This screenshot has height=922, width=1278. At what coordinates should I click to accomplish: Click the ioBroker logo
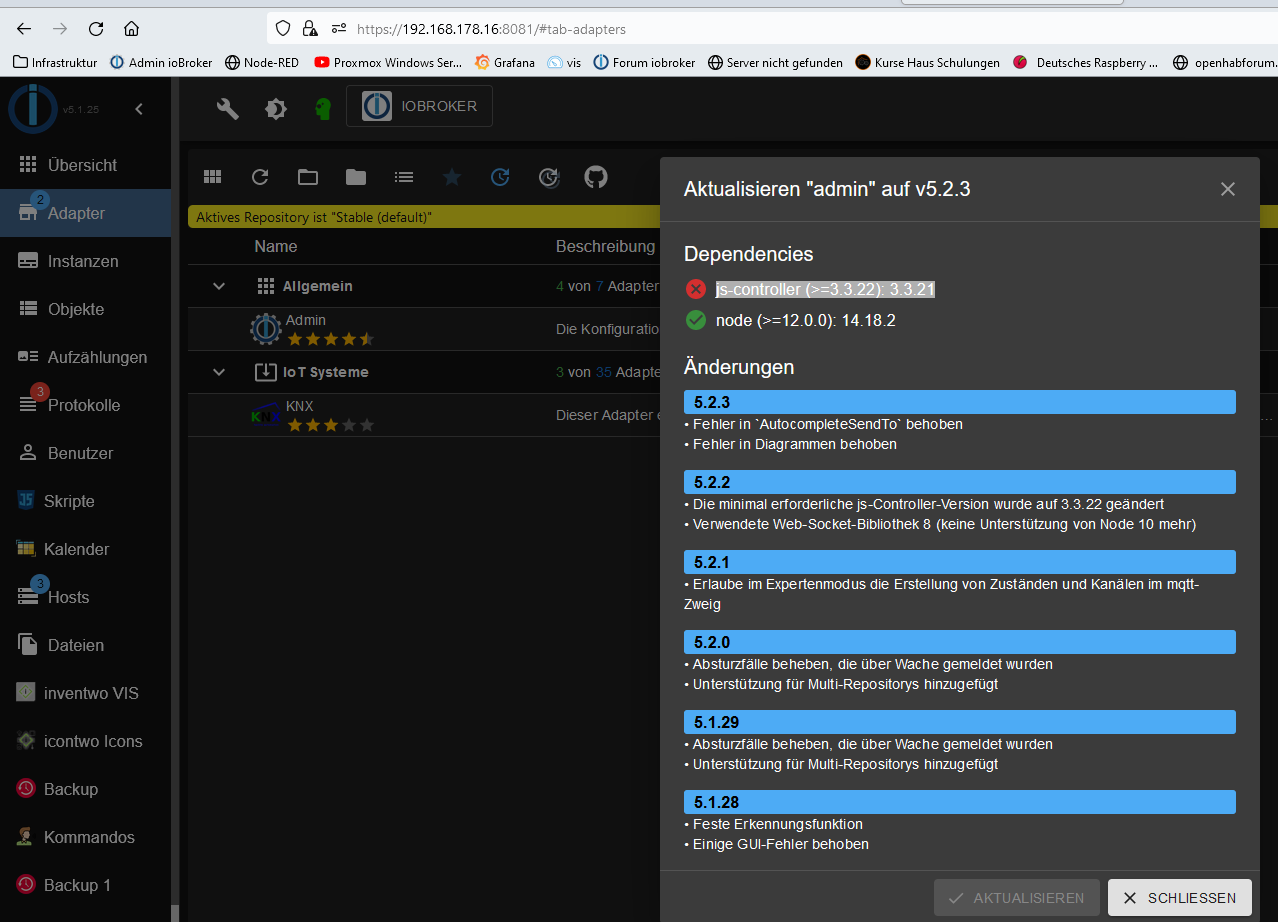[x=33, y=109]
